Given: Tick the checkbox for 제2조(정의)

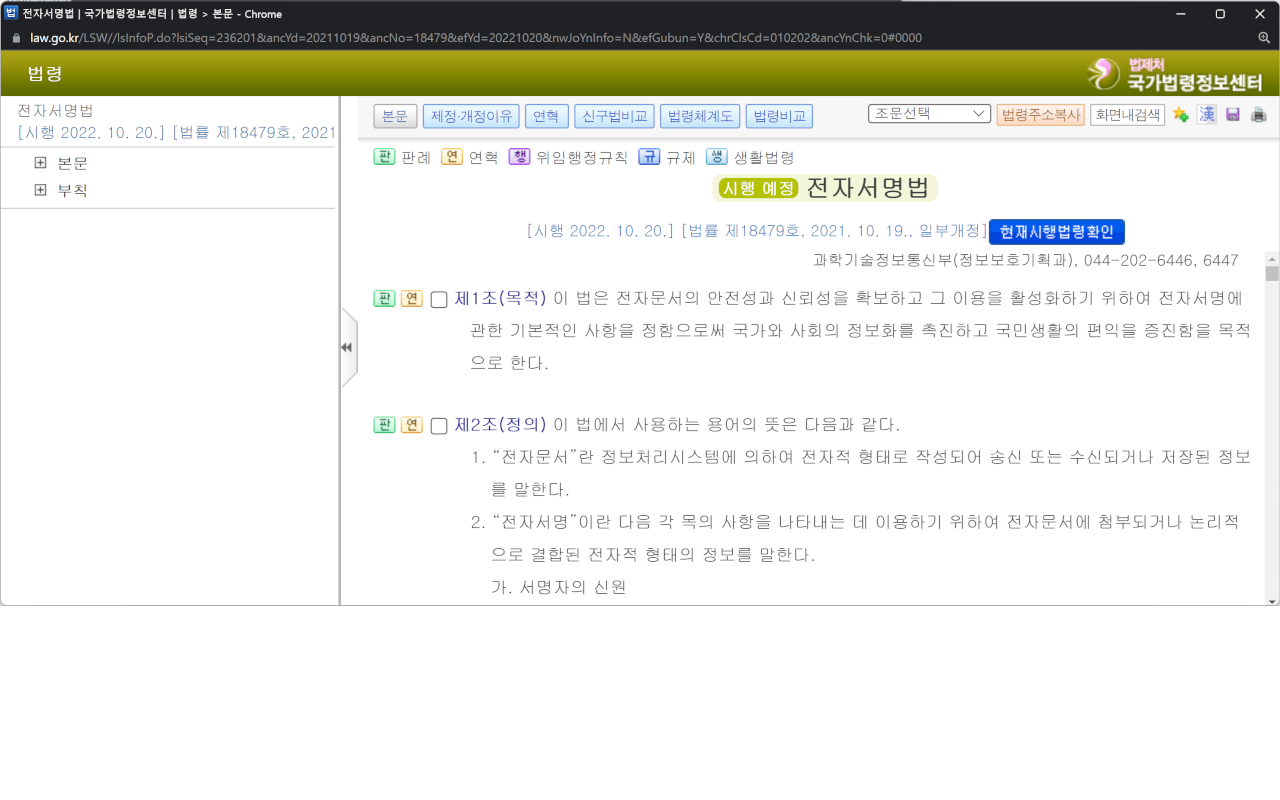Looking at the screenshot, I should click(439, 426).
